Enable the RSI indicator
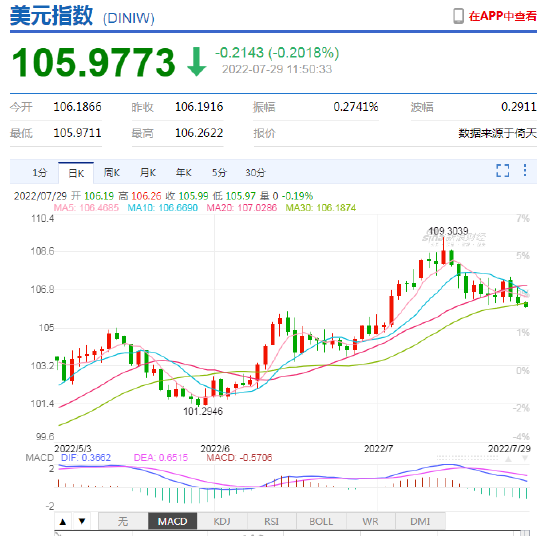Image resolution: width=550 pixels, height=536 pixels. [272, 522]
